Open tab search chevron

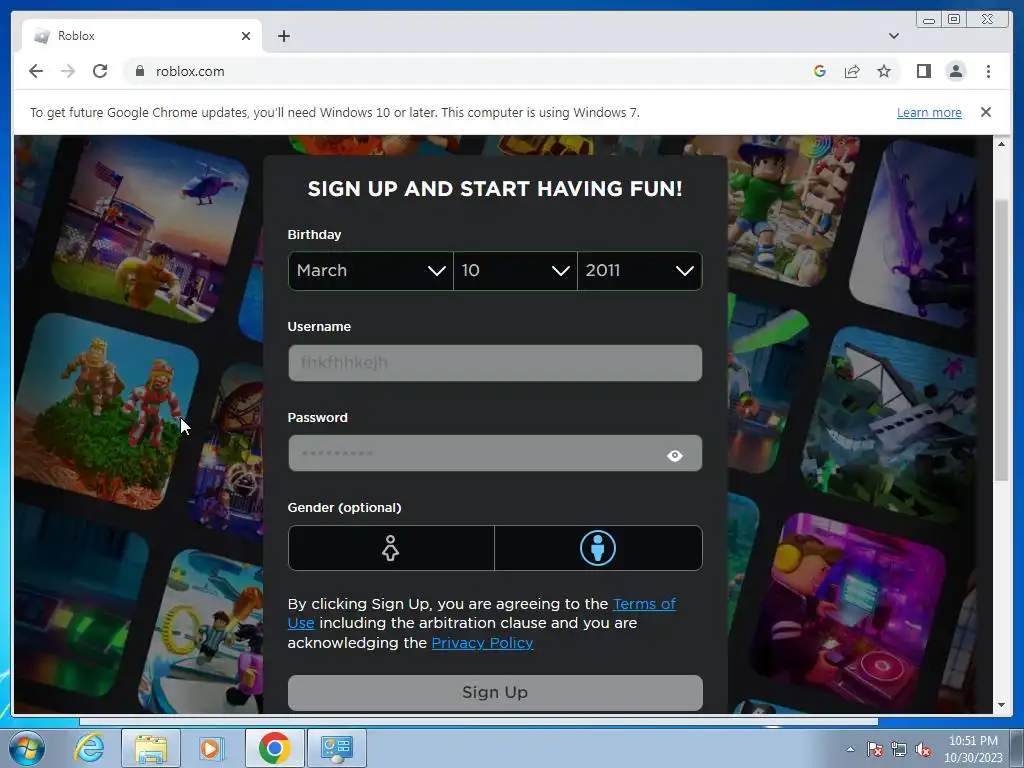coord(893,36)
